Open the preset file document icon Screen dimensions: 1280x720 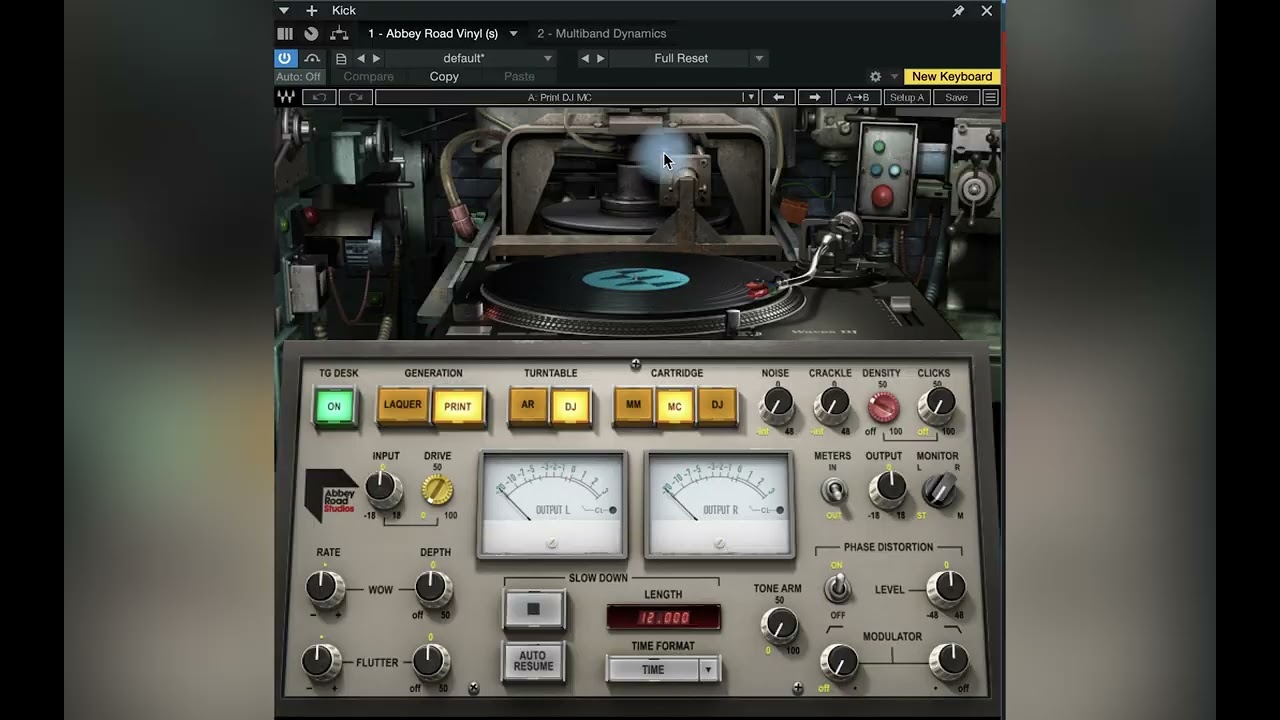(341, 58)
